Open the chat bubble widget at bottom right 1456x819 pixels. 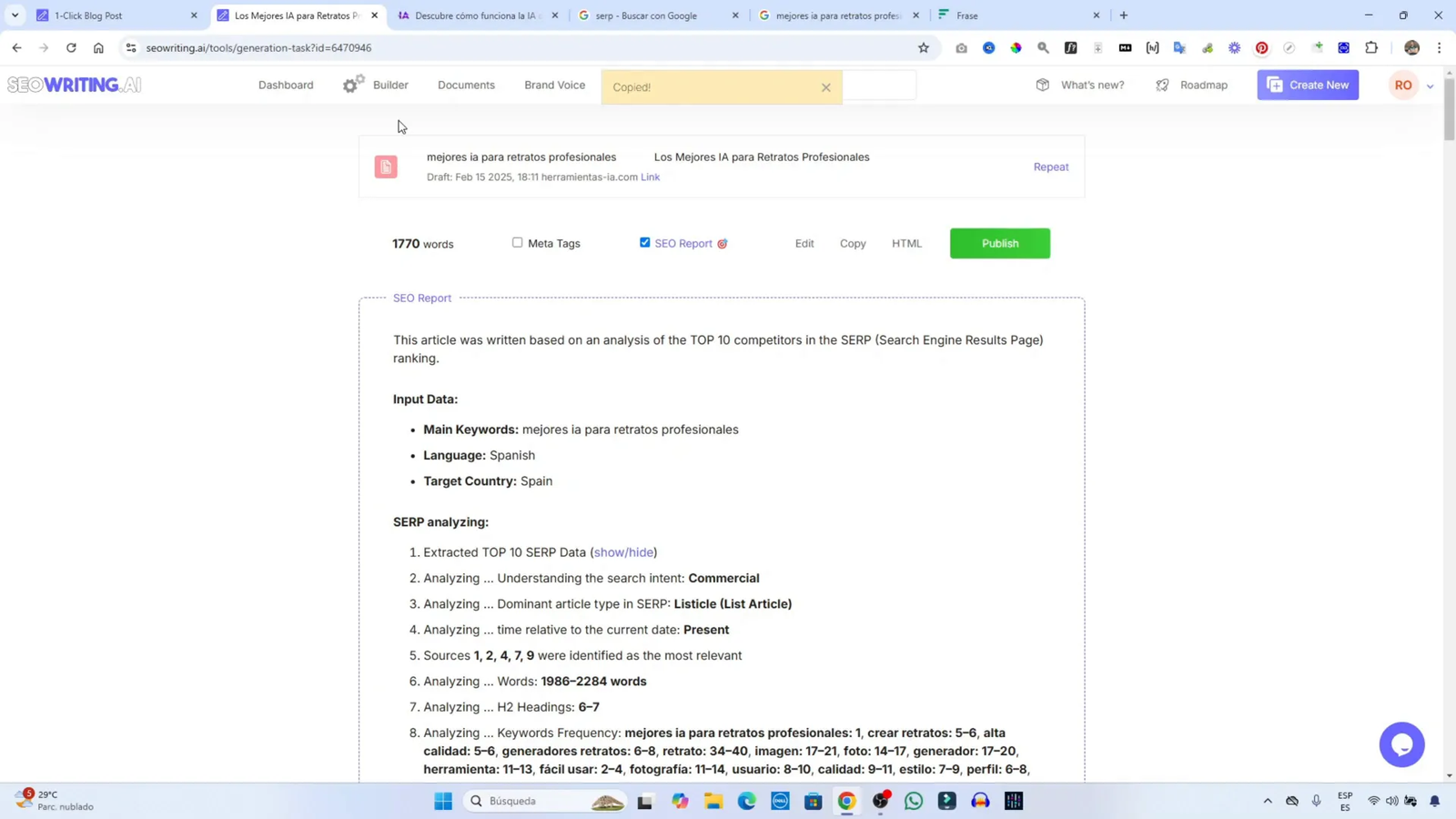[x=1402, y=744]
